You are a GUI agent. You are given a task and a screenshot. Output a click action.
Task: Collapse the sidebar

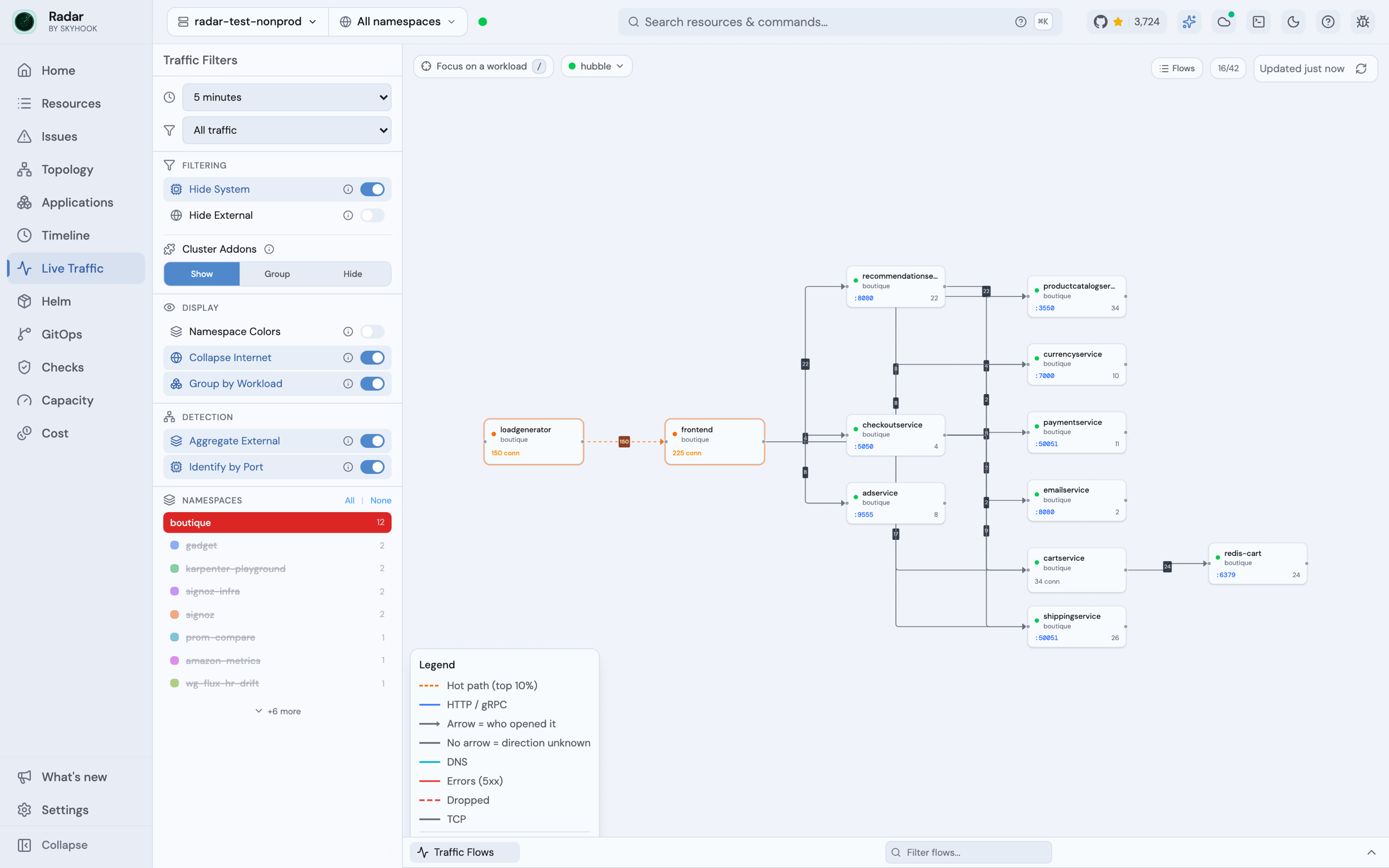click(76, 845)
